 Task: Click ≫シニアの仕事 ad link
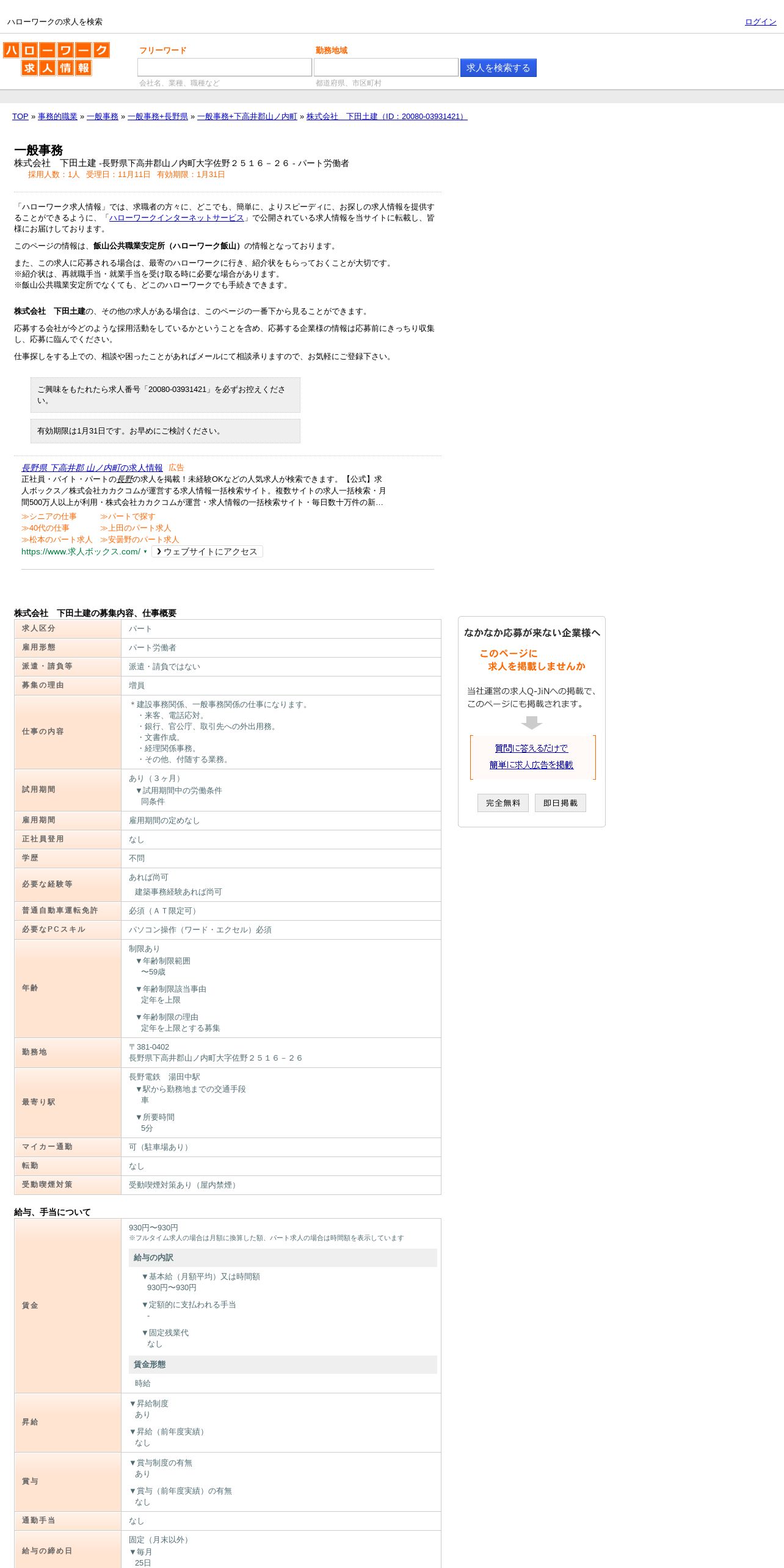(49, 517)
